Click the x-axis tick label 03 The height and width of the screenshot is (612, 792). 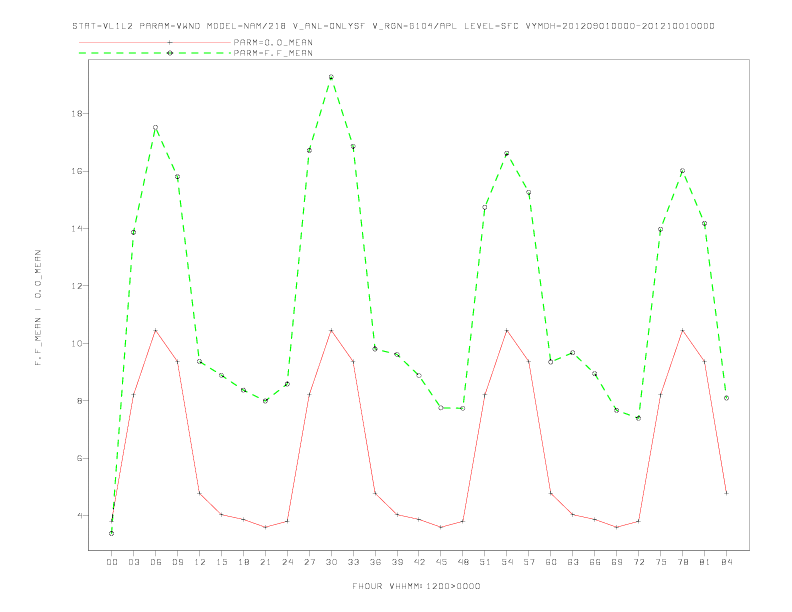(x=133, y=562)
